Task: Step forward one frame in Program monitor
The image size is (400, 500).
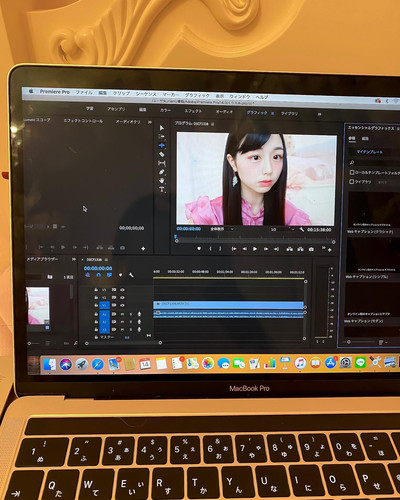Action: pyautogui.click(x=266, y=249)
